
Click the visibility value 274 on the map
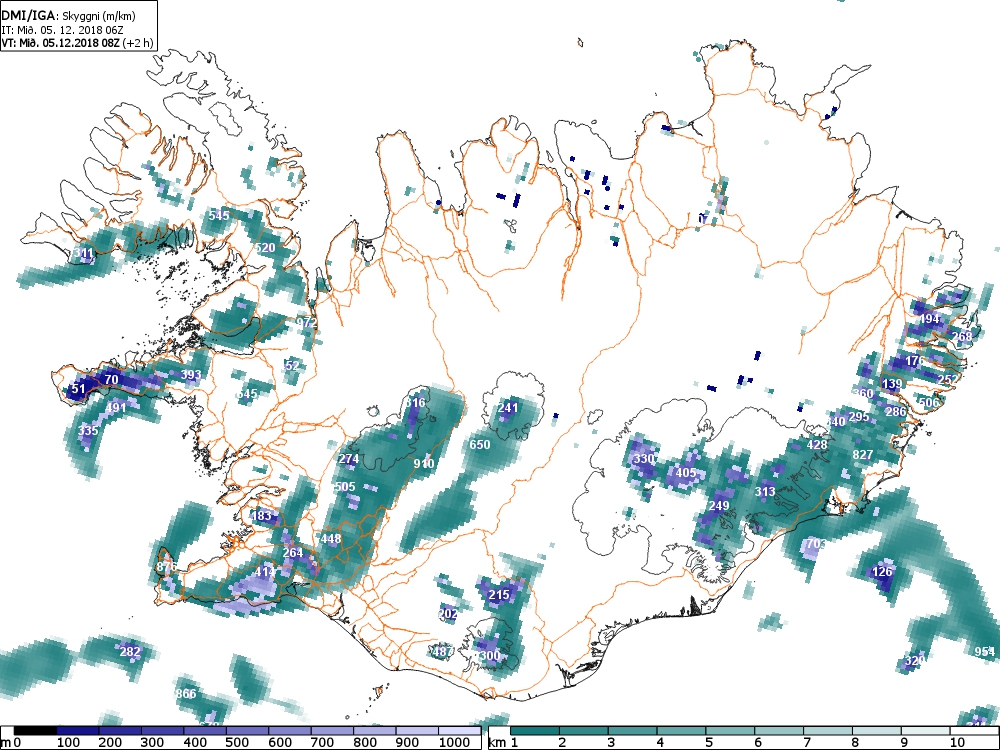click(x=348, y=459)
